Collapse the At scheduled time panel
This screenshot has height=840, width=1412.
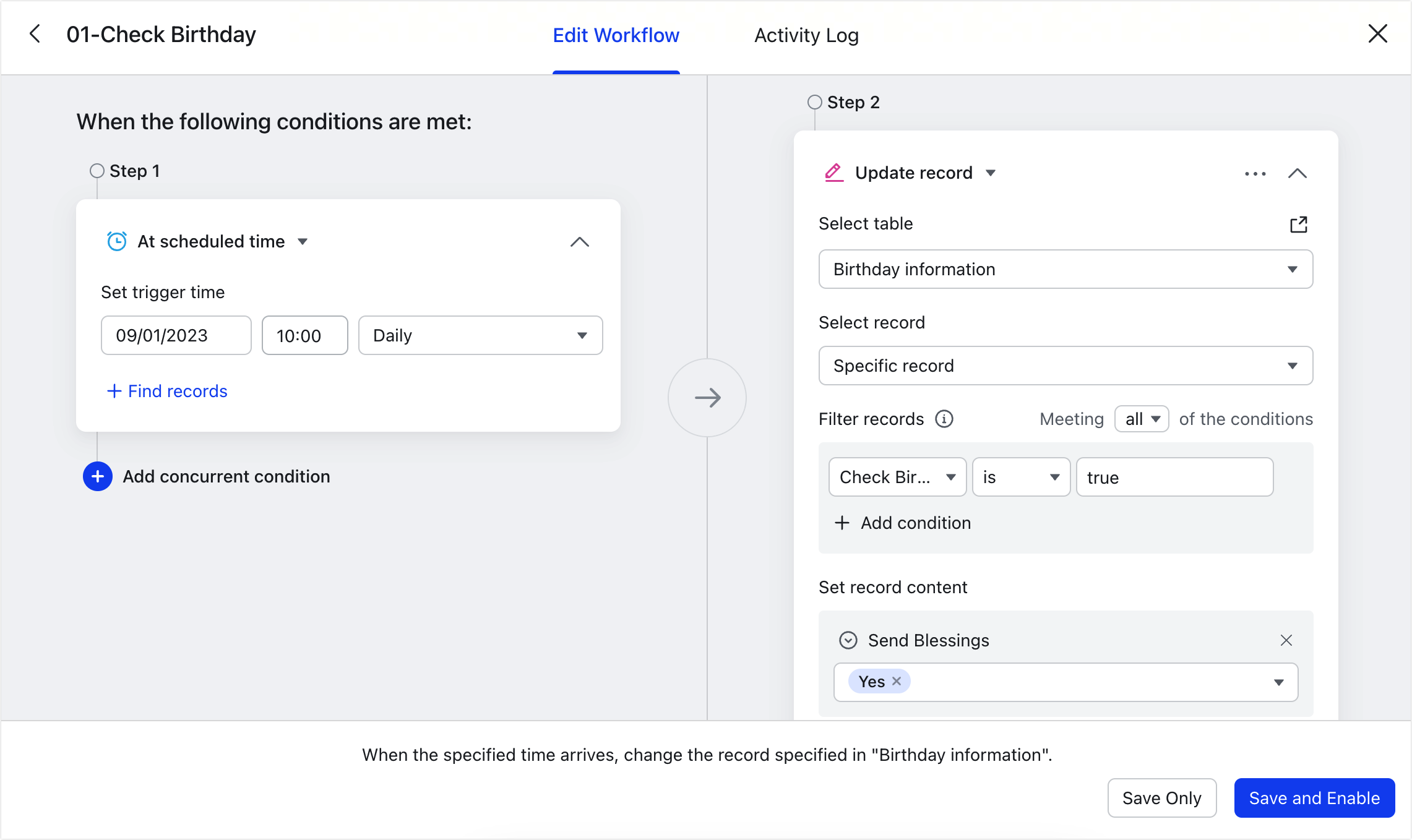pyautogui.click(x=580, y=242)
